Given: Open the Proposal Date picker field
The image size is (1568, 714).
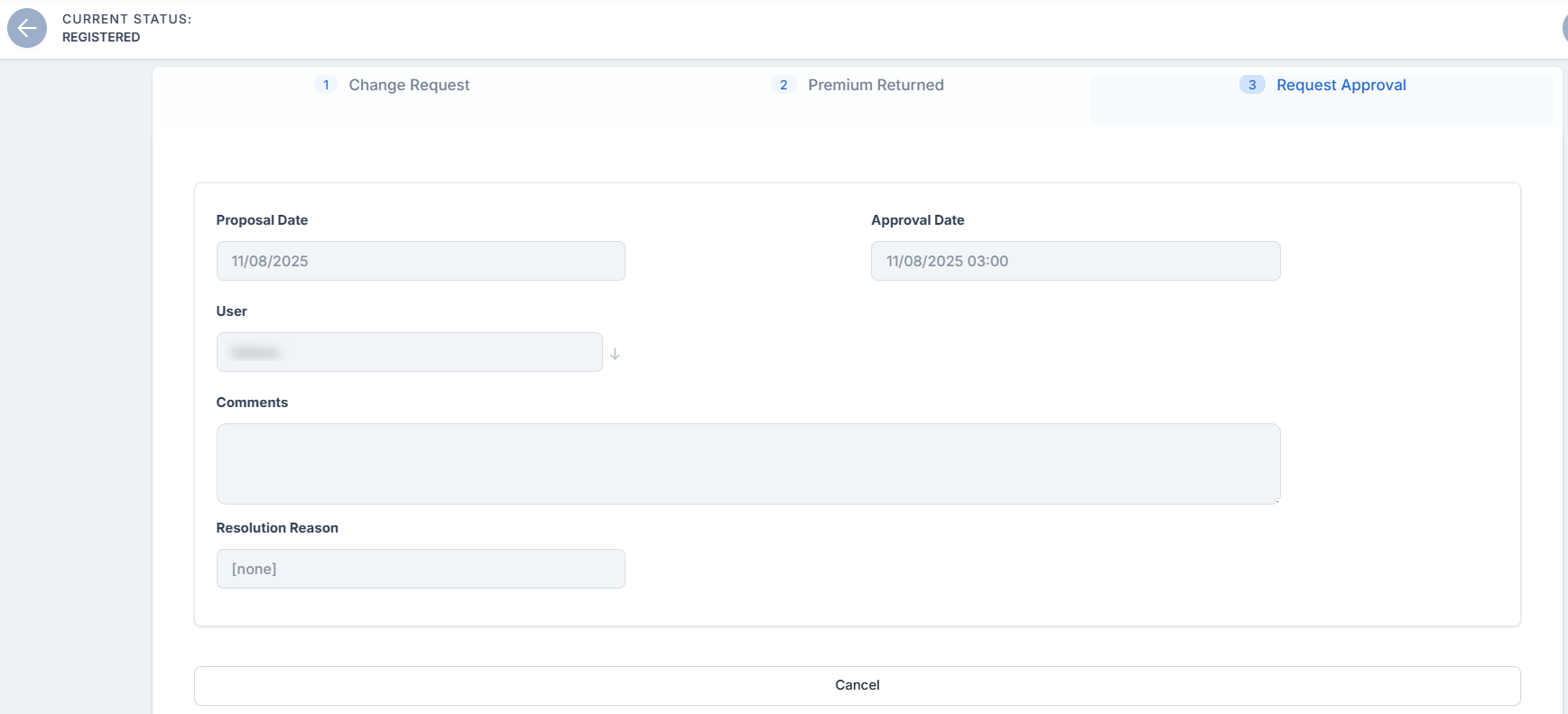Looking at the screenshot, I should point(421,261).
